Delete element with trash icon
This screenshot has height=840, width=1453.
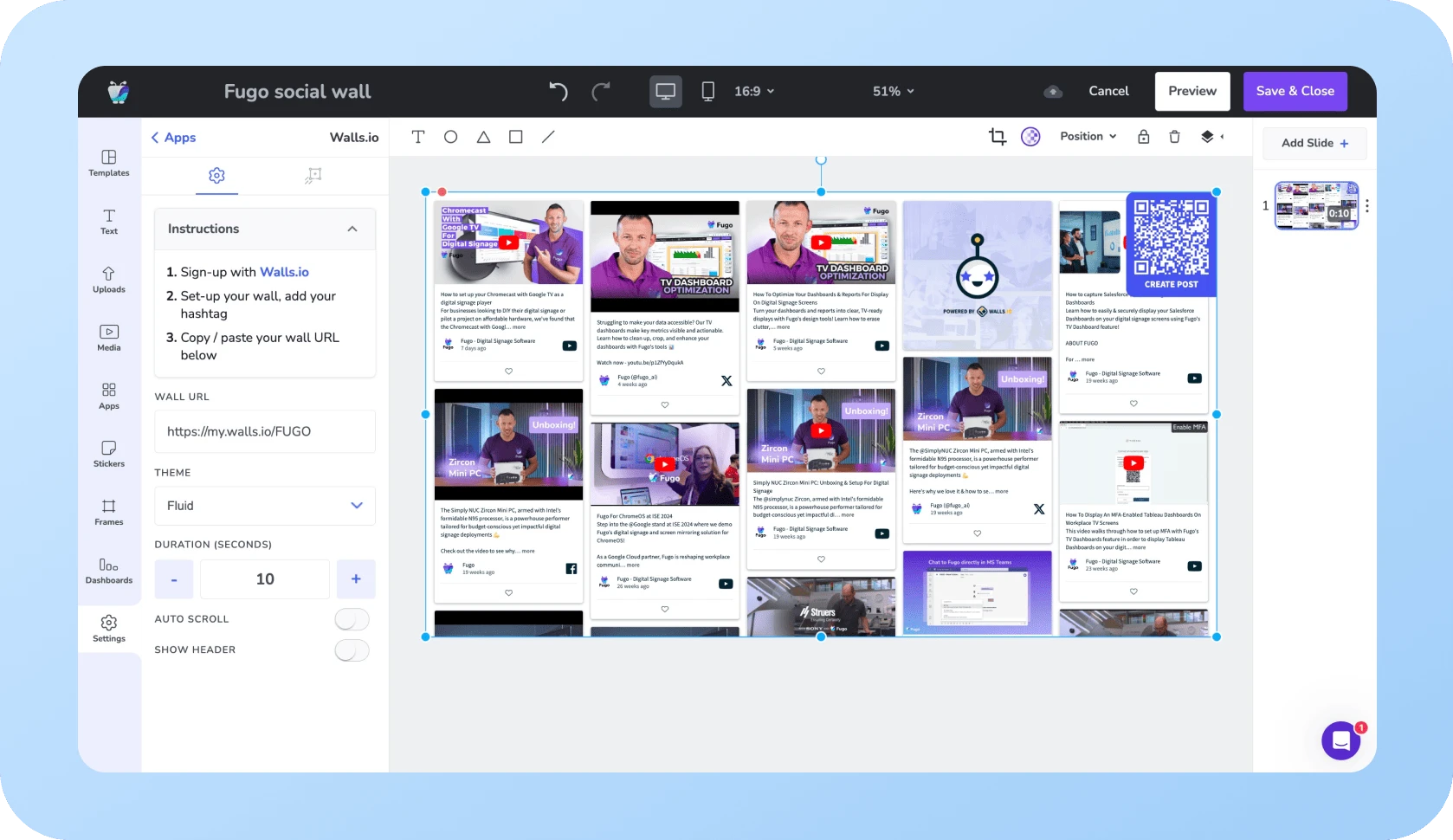click(x=1174, y=137)
